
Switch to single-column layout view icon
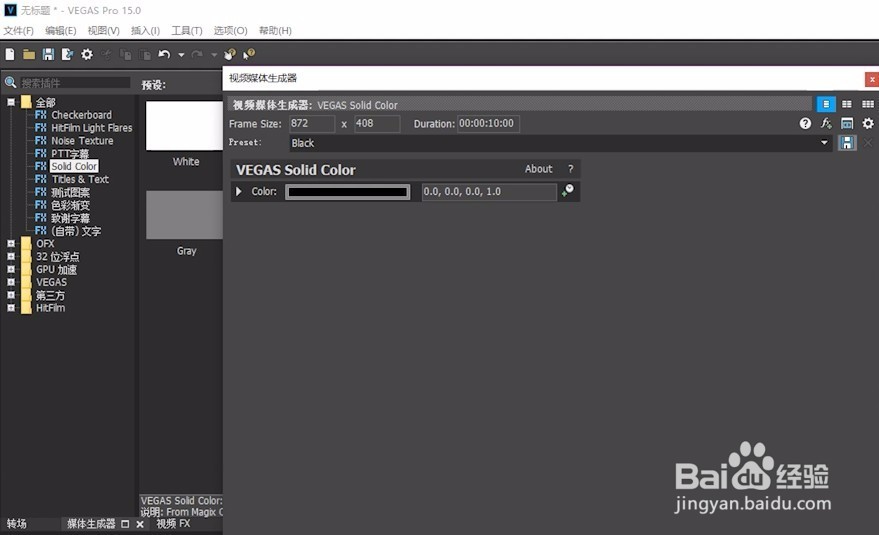[826, 104]
